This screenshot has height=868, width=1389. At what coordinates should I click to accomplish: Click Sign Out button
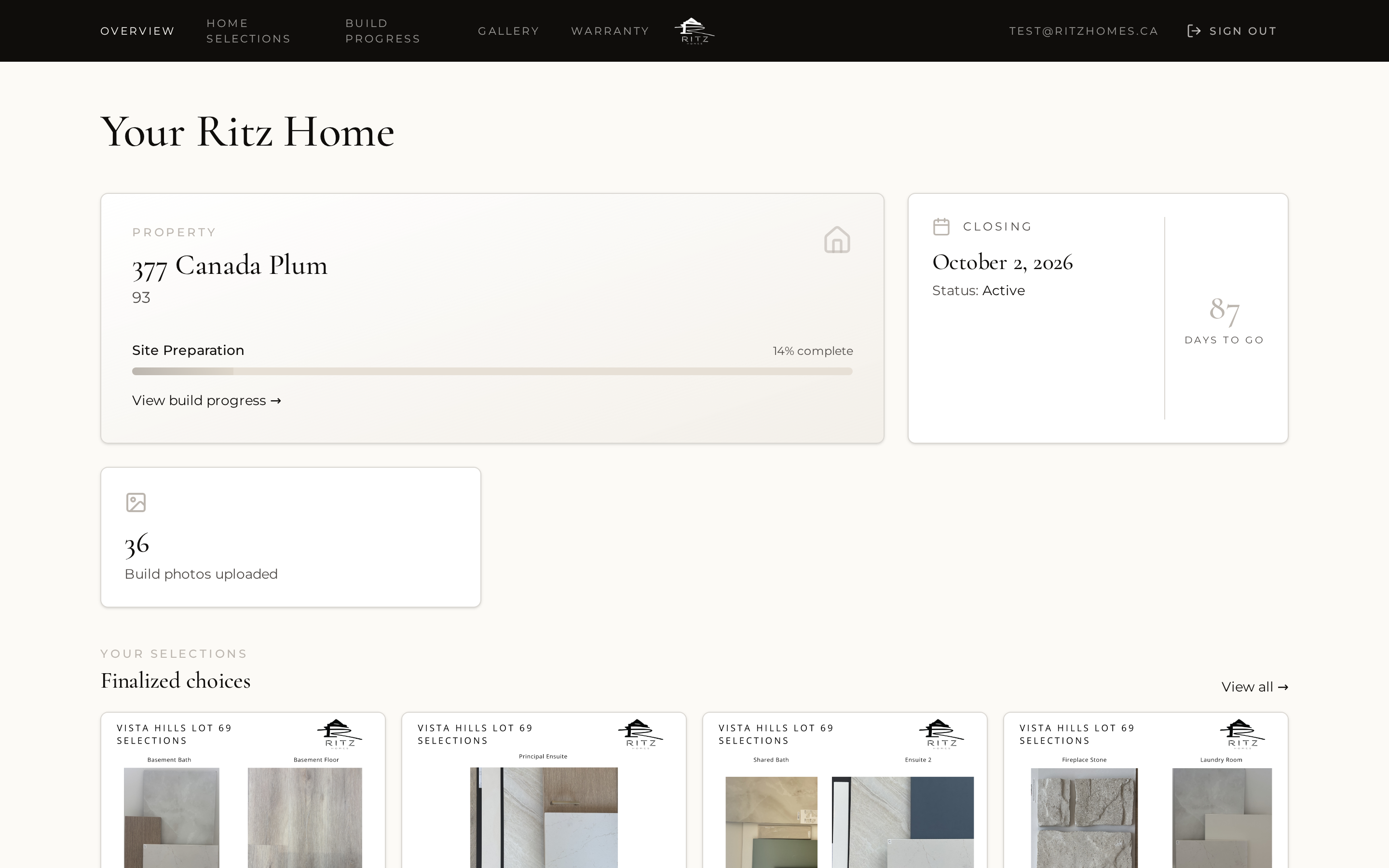1232,31
